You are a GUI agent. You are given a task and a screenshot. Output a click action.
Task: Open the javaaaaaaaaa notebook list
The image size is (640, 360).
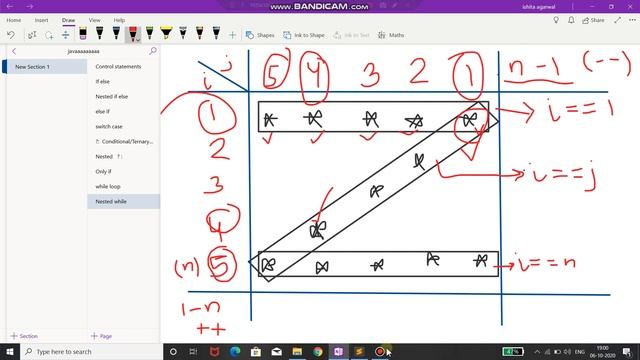pos(83,51)
